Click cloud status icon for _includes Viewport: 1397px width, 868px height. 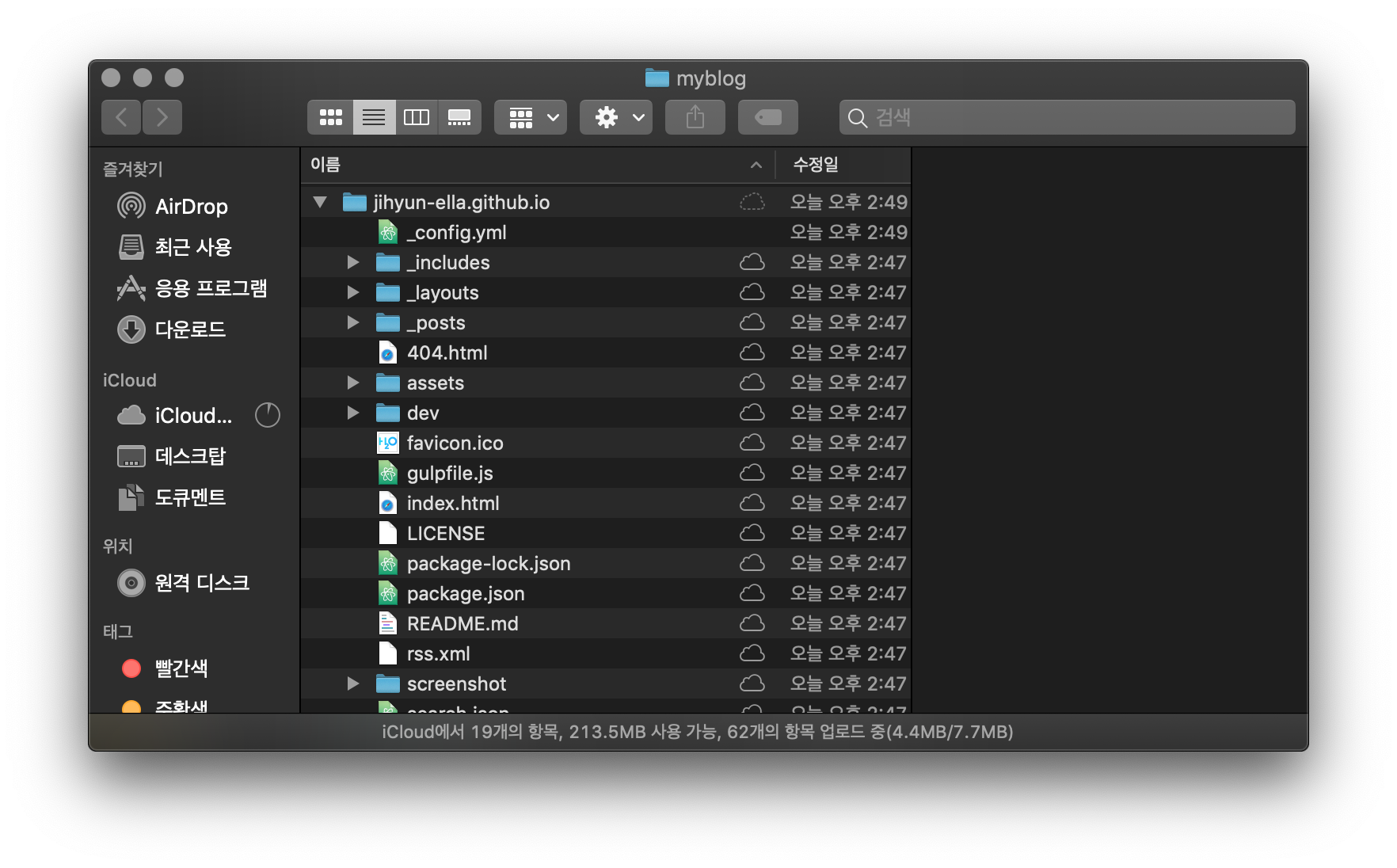click(752, 262)
